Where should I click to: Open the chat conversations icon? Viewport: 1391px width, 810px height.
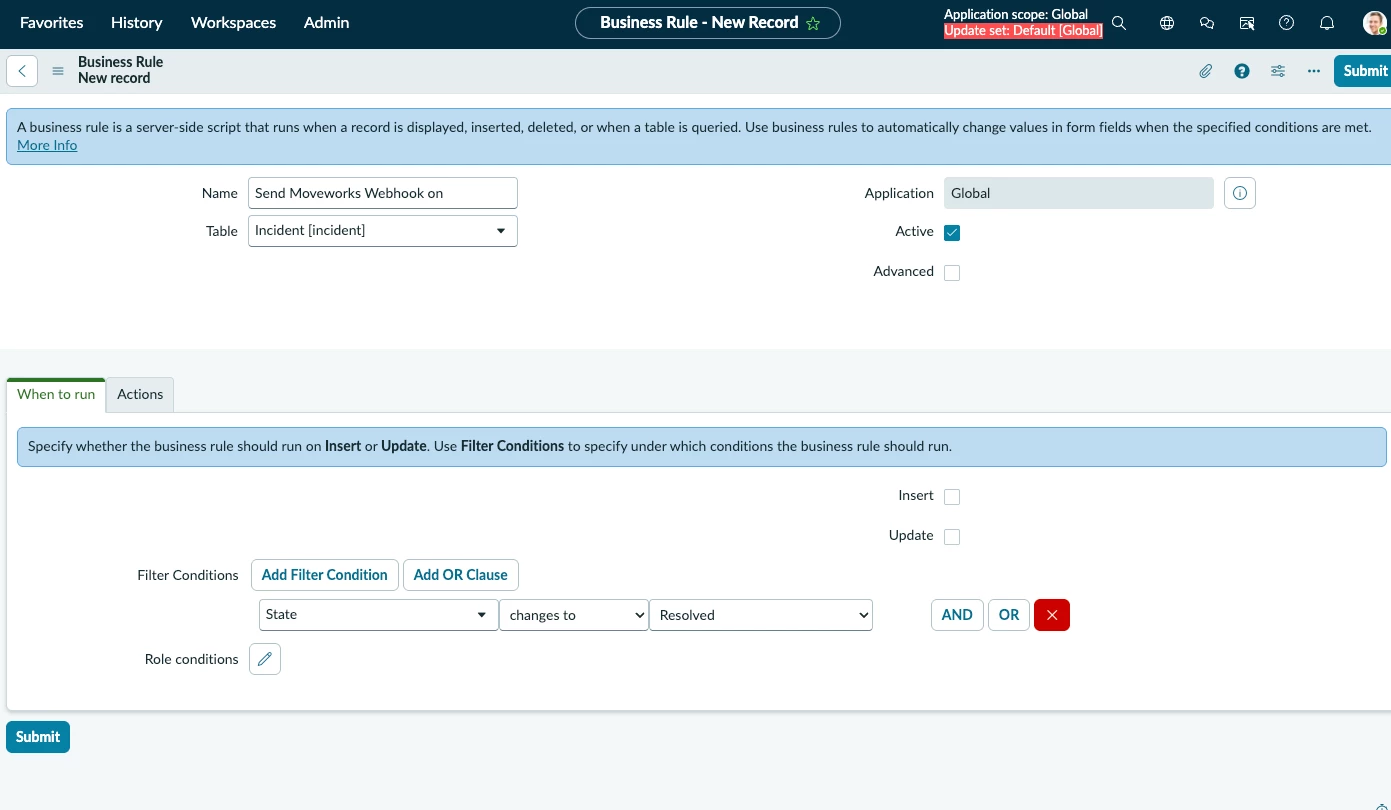point(1207,23)
